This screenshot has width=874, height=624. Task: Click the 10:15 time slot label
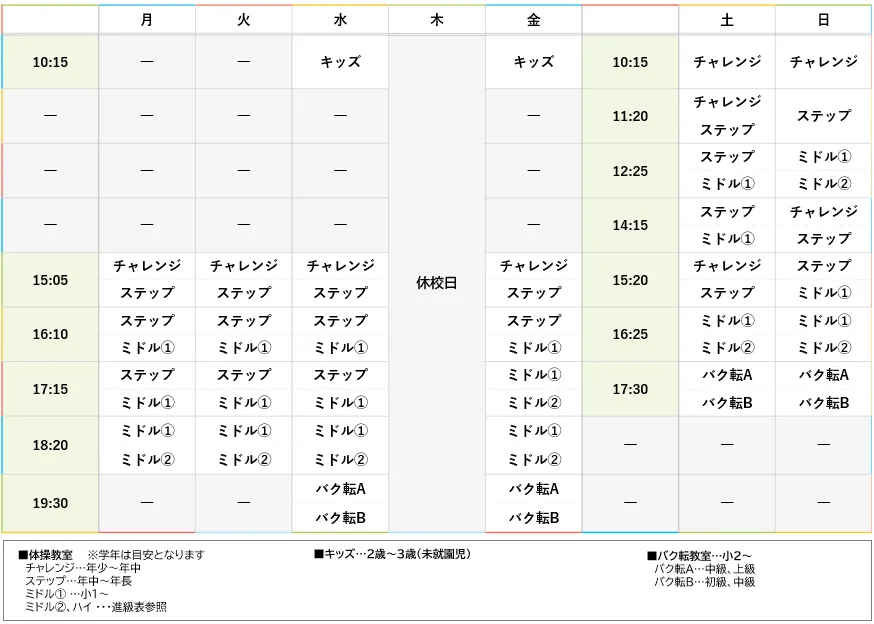[49, 62]
